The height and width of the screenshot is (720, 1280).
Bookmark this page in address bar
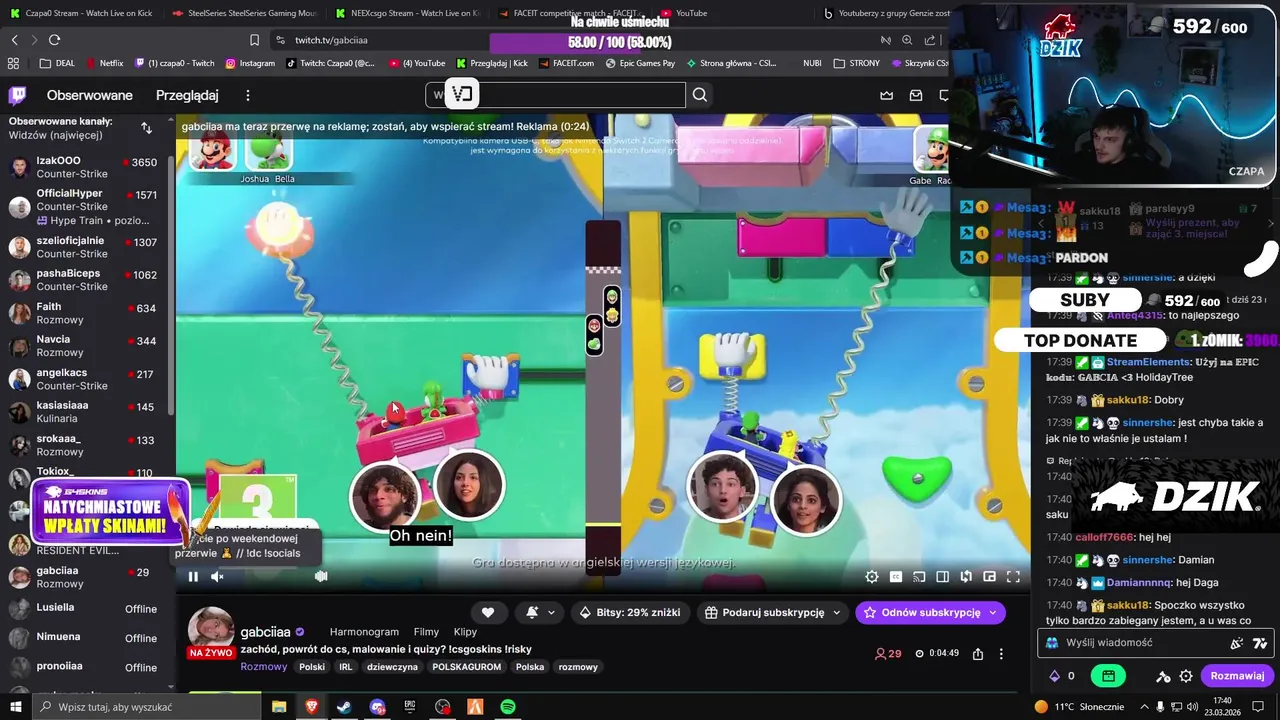(254, 40)
